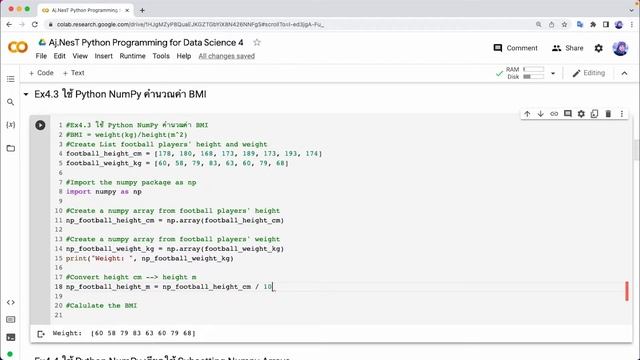Click the football_height_cm list line
The width and height of the screenshot is (640, 360).
194,154
